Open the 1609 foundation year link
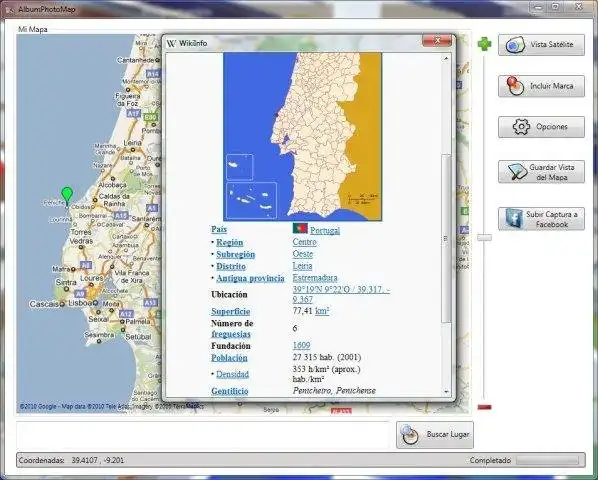 pos(301,345)
